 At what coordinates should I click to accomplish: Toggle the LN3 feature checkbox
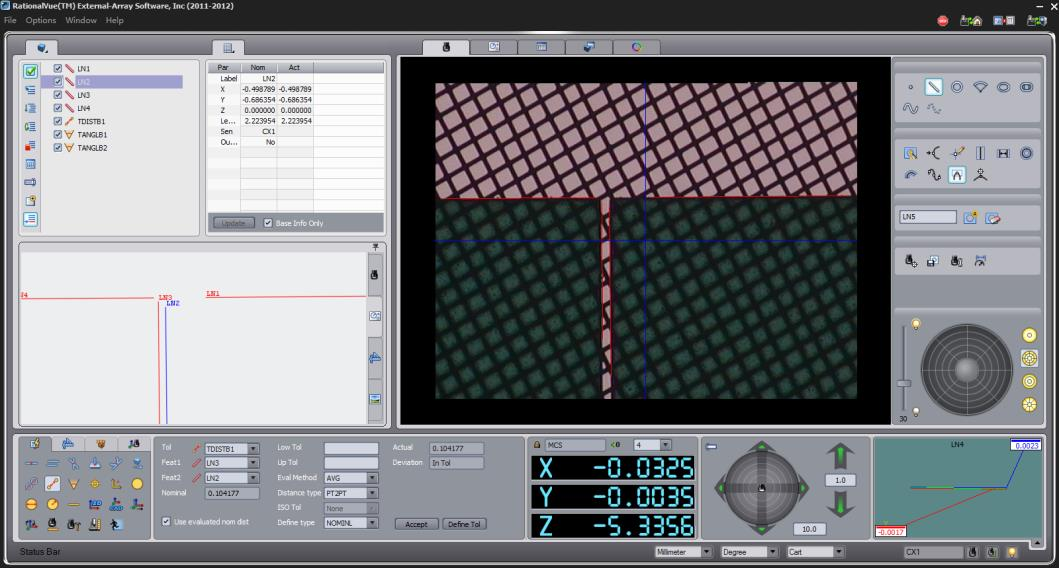click(57, 95)
